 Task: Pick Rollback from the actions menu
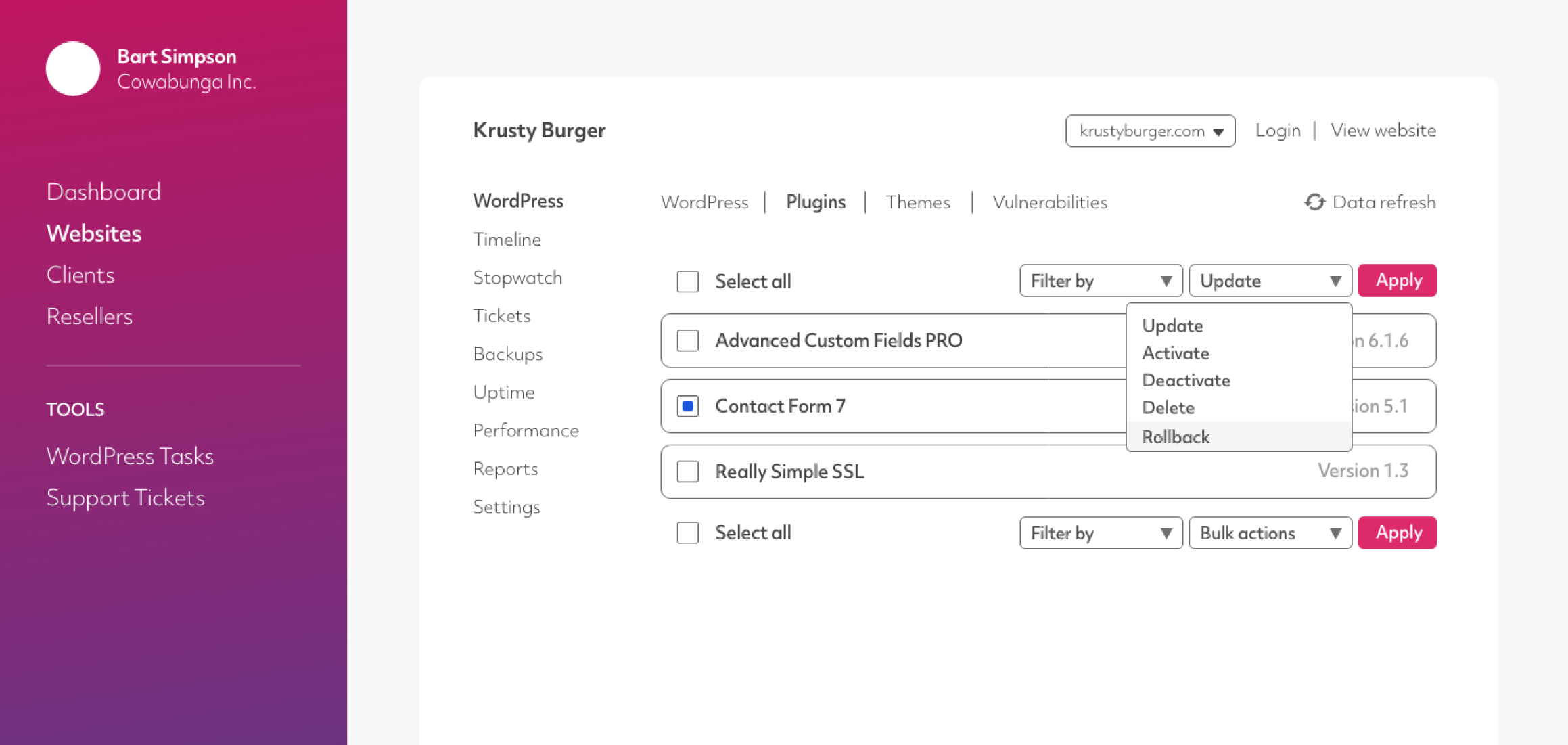1239,436
